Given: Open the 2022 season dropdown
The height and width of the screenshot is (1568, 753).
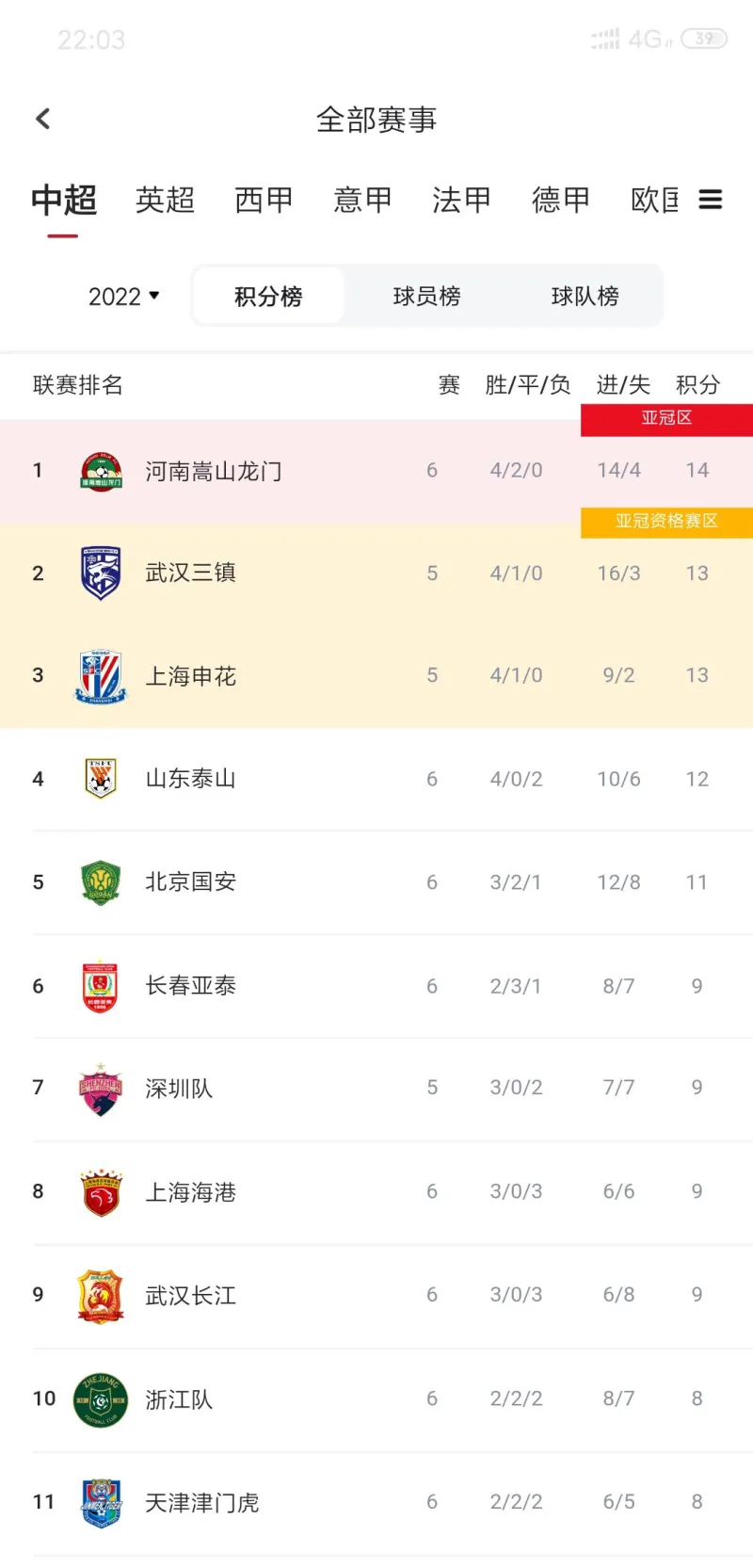Looking at the screenshot, I should tap(123, 297).
